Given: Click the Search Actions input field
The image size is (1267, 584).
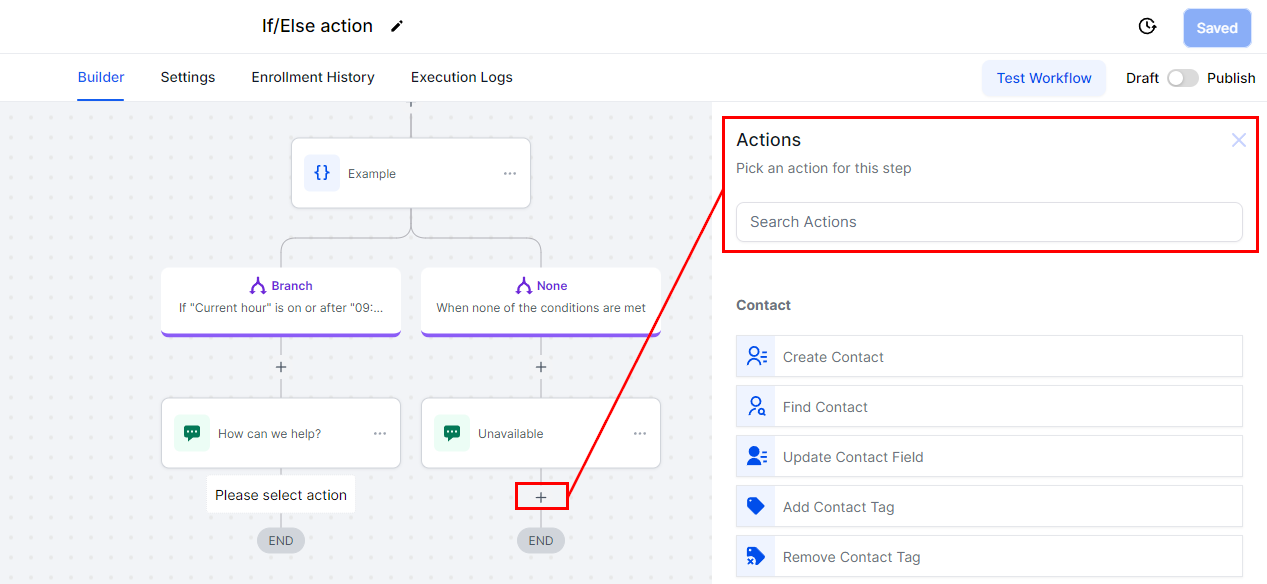Looking at the screenshot, I should coord(989,222).
